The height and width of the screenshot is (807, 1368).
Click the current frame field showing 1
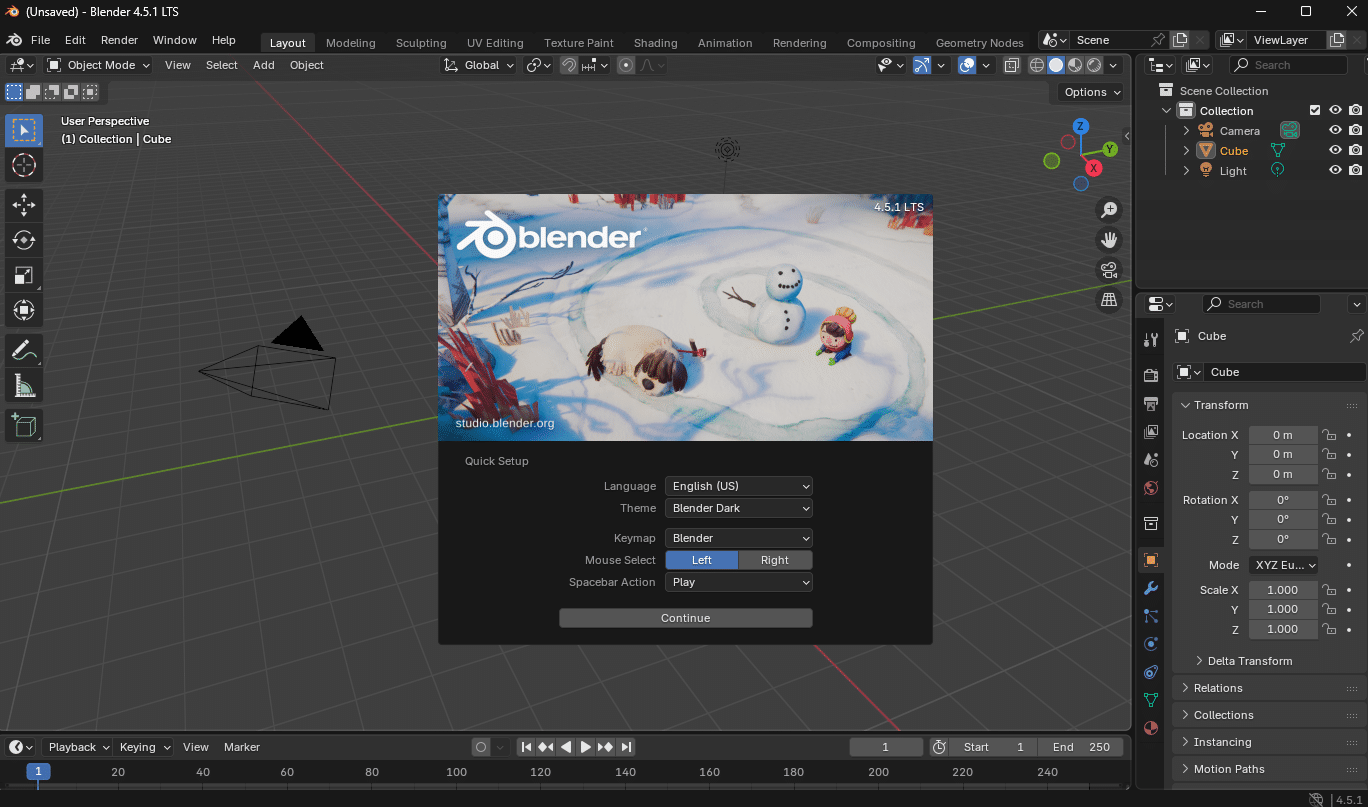coord(886,746)
